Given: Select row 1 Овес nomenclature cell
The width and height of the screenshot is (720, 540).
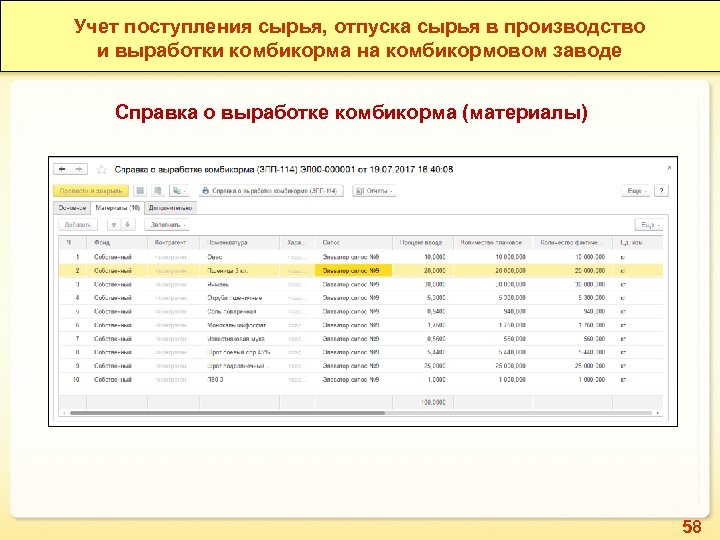Looking at the screenshot, I should point(239,257).
